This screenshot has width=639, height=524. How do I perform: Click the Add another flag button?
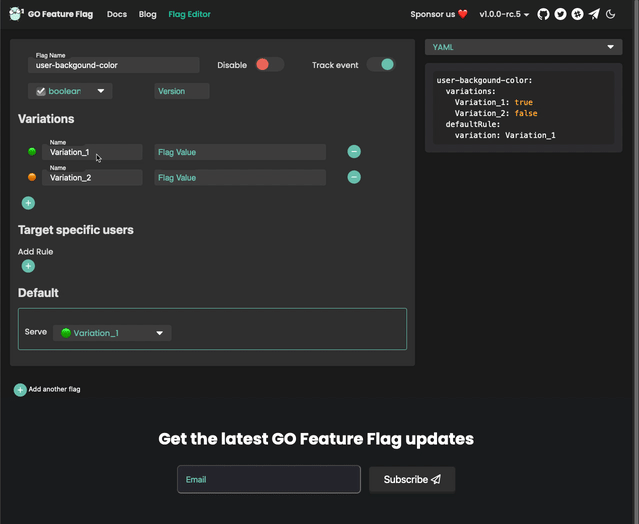(x=47, y=389)
